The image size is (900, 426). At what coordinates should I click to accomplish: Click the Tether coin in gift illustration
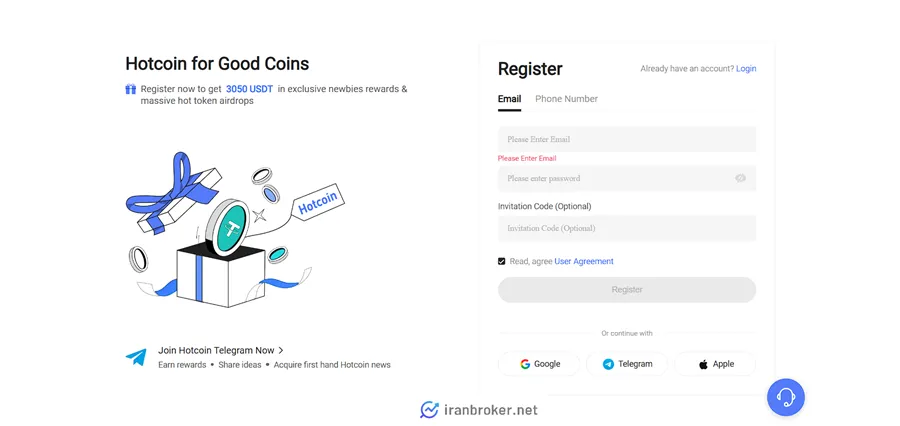227,227
